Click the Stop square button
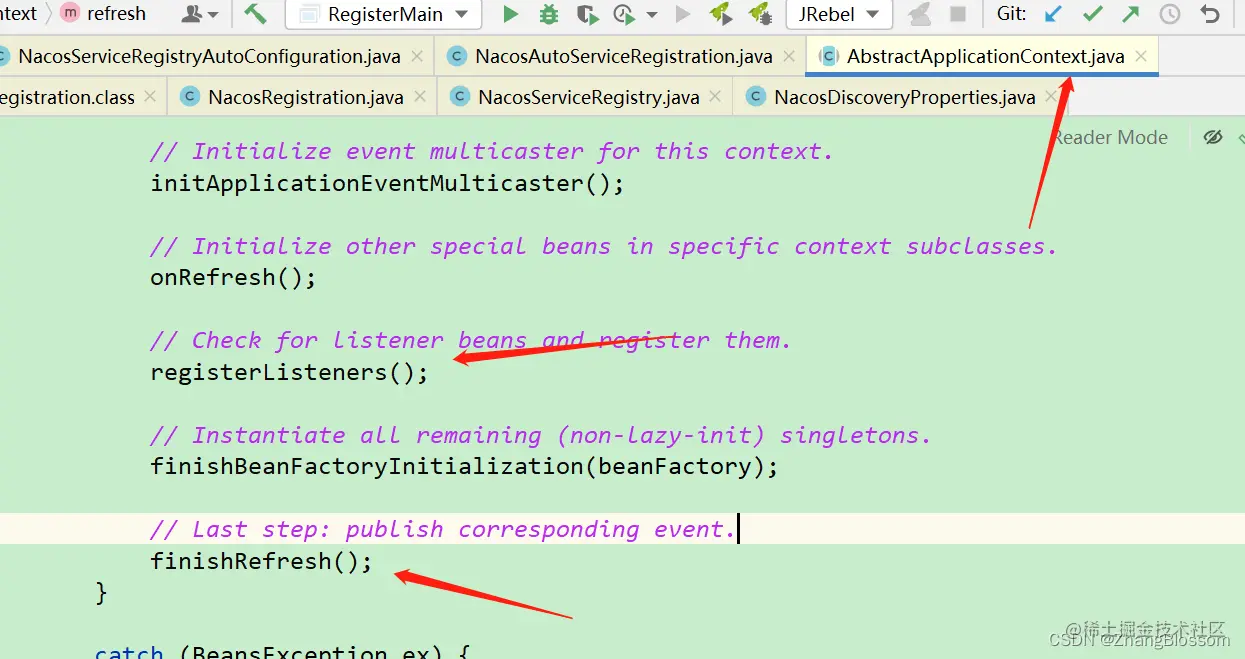The width and height of the screenshot is (1245, 659). [957, 14]
